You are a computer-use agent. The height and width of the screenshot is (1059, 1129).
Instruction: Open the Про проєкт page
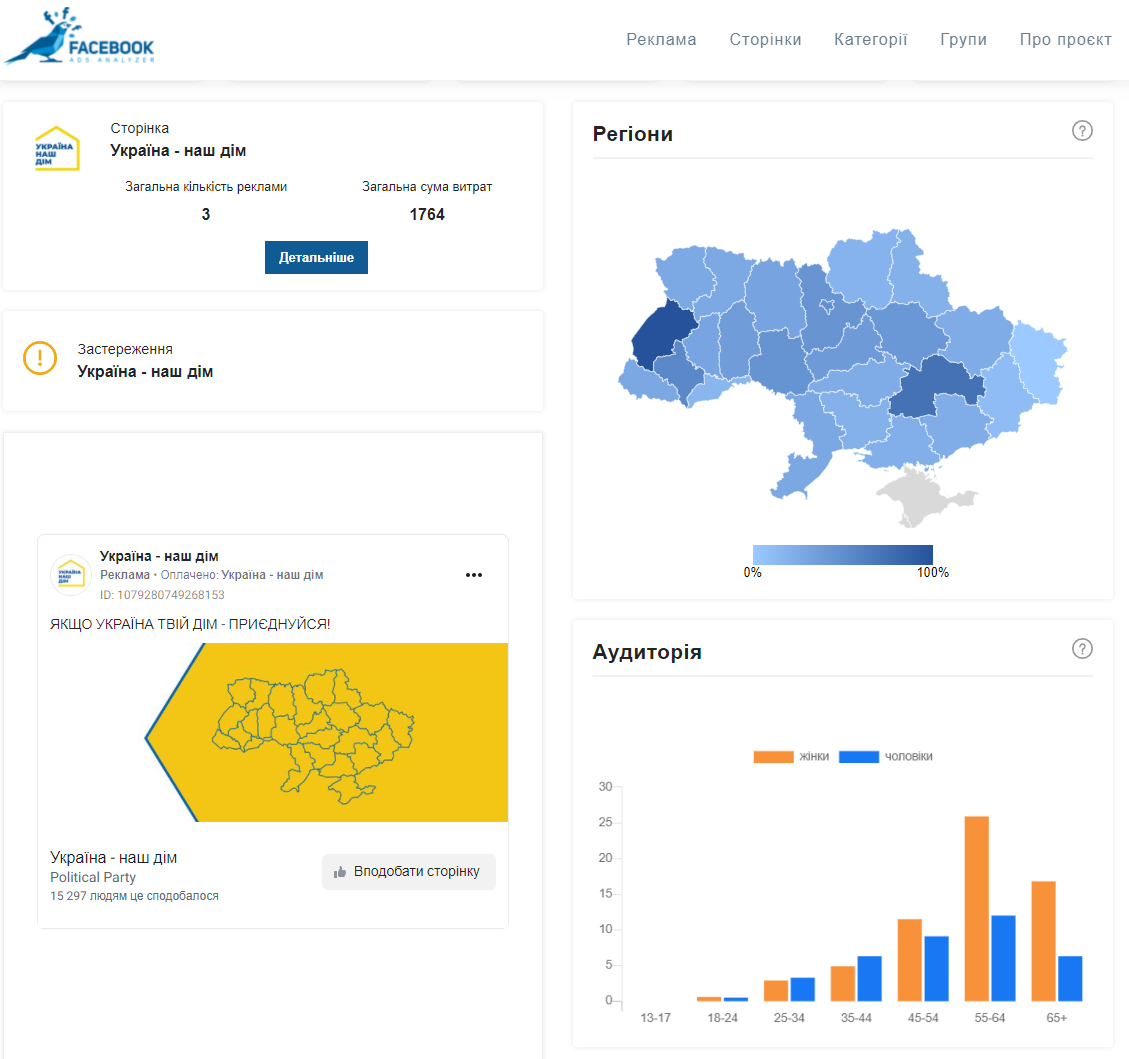(x=1065, y=40)
